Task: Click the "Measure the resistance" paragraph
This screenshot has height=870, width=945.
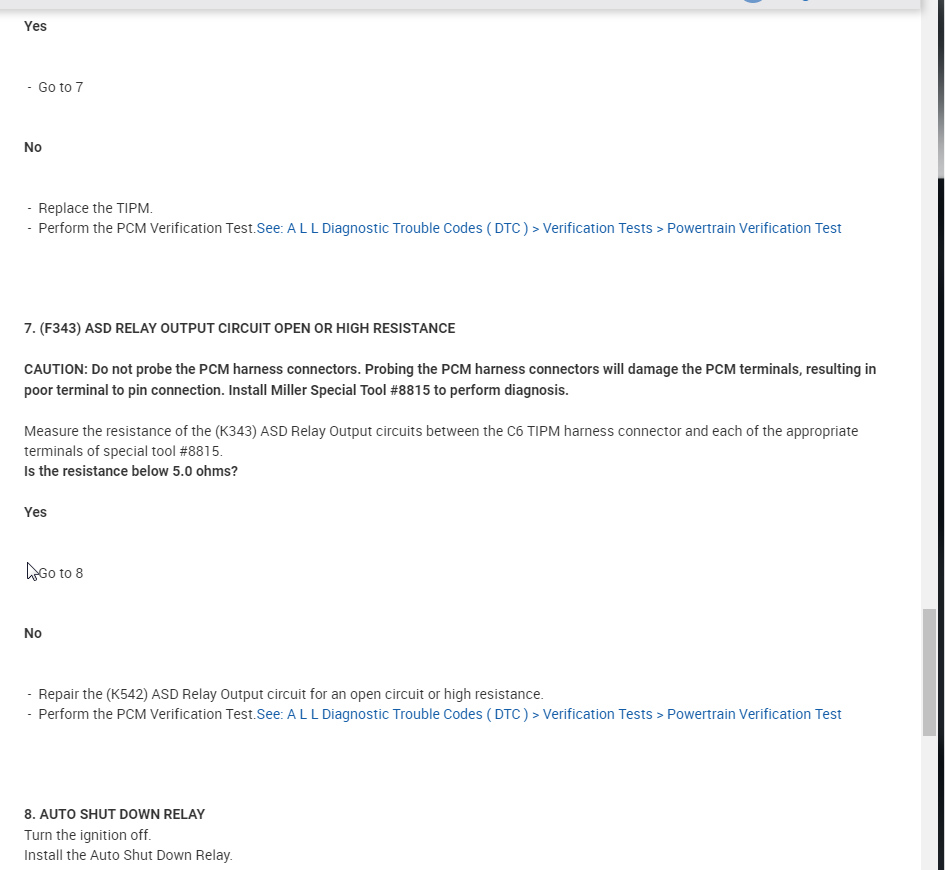Action: tap(440, 441)
